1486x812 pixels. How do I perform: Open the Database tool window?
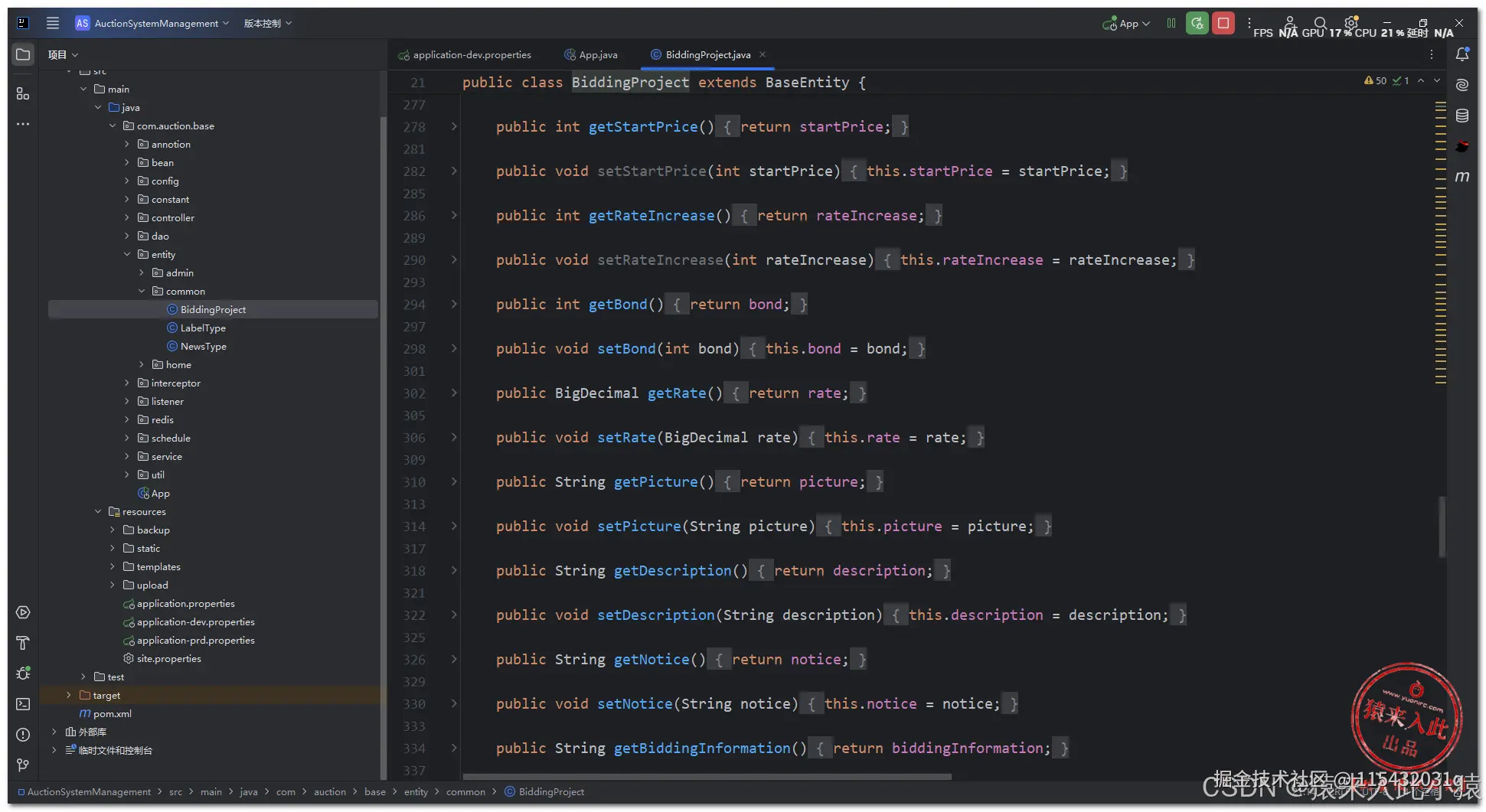coord(1462,116)
